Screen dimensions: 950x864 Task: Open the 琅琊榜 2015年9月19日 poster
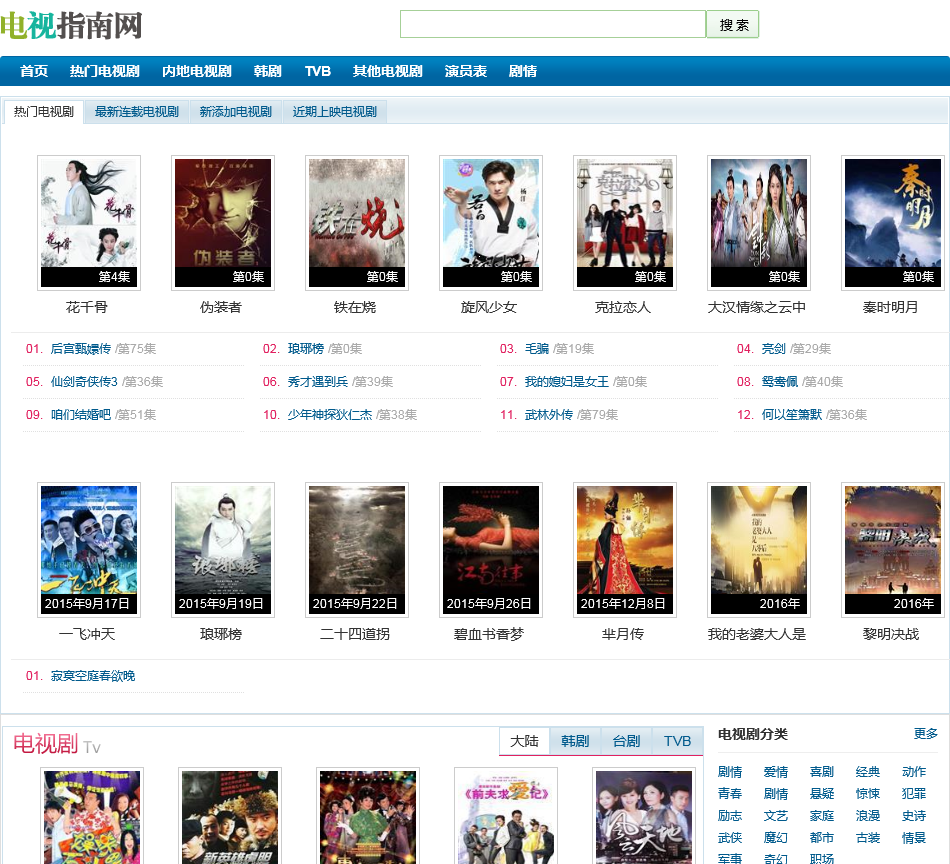point(223,550)
